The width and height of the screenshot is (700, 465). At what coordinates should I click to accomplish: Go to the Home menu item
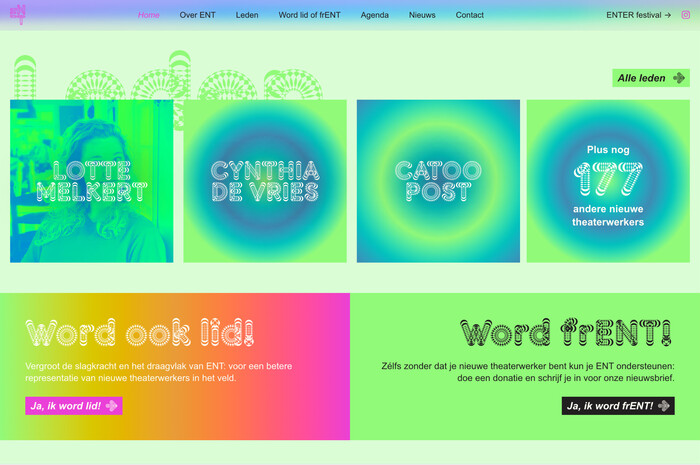pyautogui.click(x=149, y=15)
